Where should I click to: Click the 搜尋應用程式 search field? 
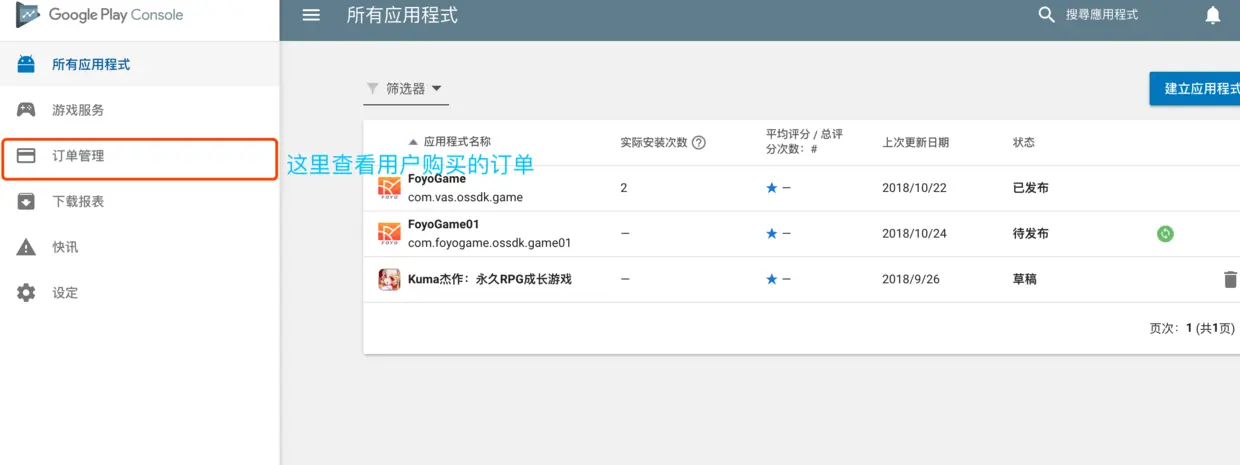pyautogui.click(x=1102, y=15)
